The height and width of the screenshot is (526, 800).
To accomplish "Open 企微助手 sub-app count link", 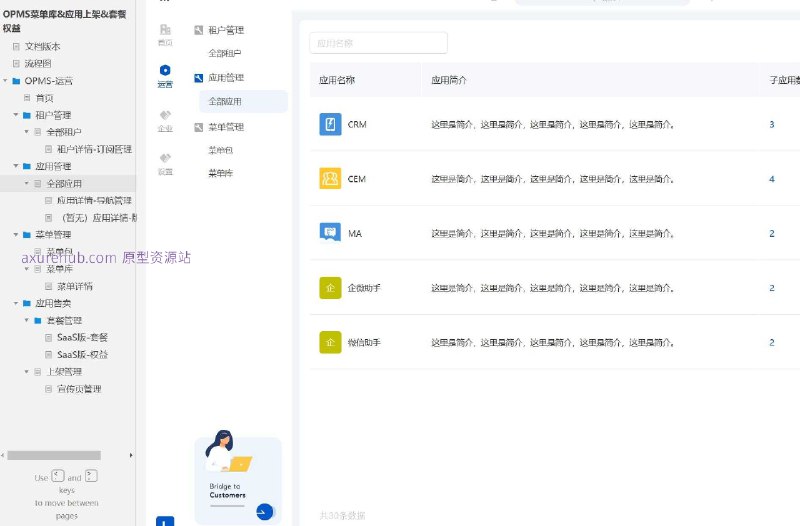I will 772,288.
